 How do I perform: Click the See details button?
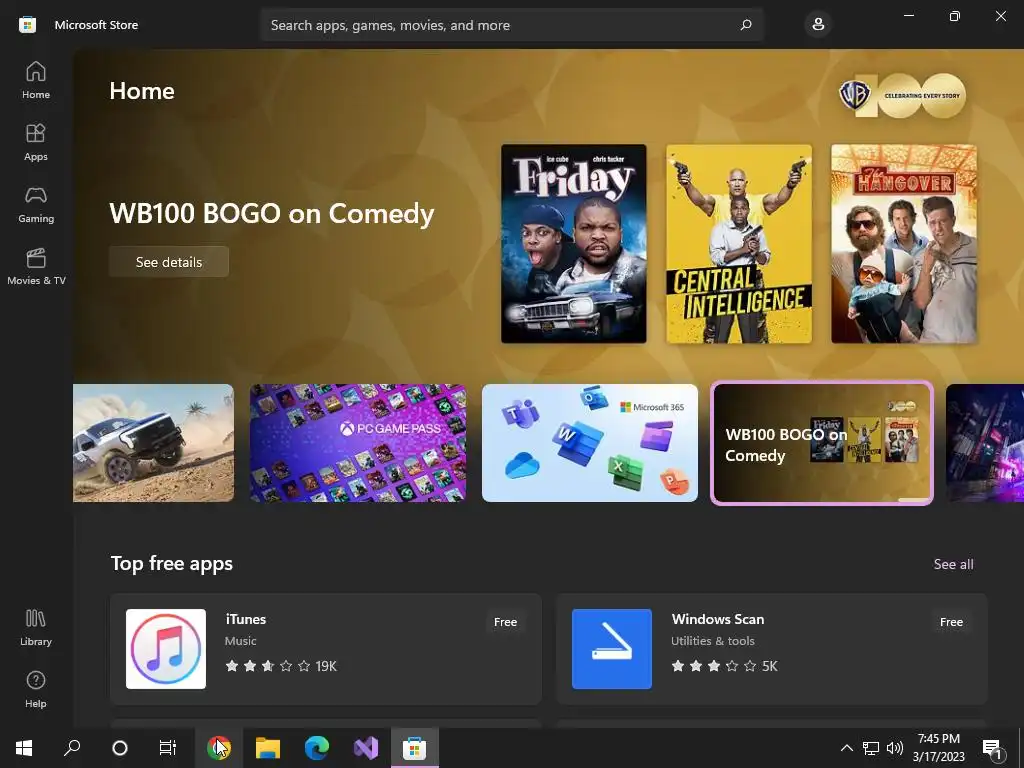(169, 262)
